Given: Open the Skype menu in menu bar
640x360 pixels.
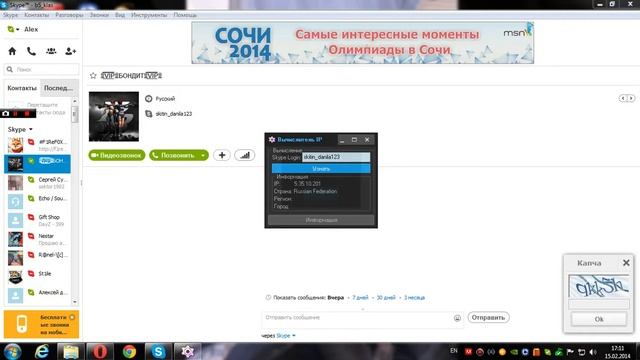Looking at the screenshot, I should pos(10,15).
